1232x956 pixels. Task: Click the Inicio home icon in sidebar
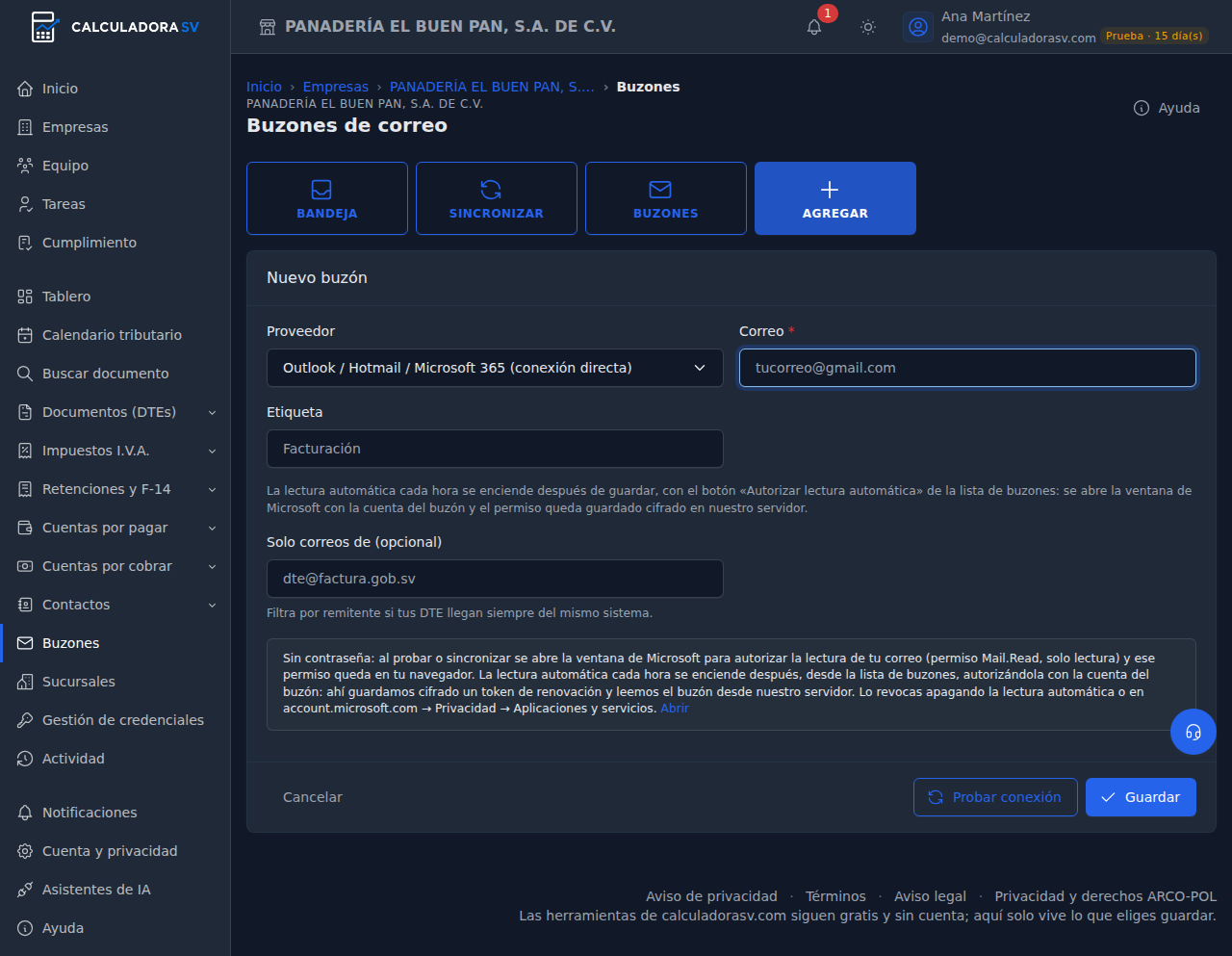(25, 89)
